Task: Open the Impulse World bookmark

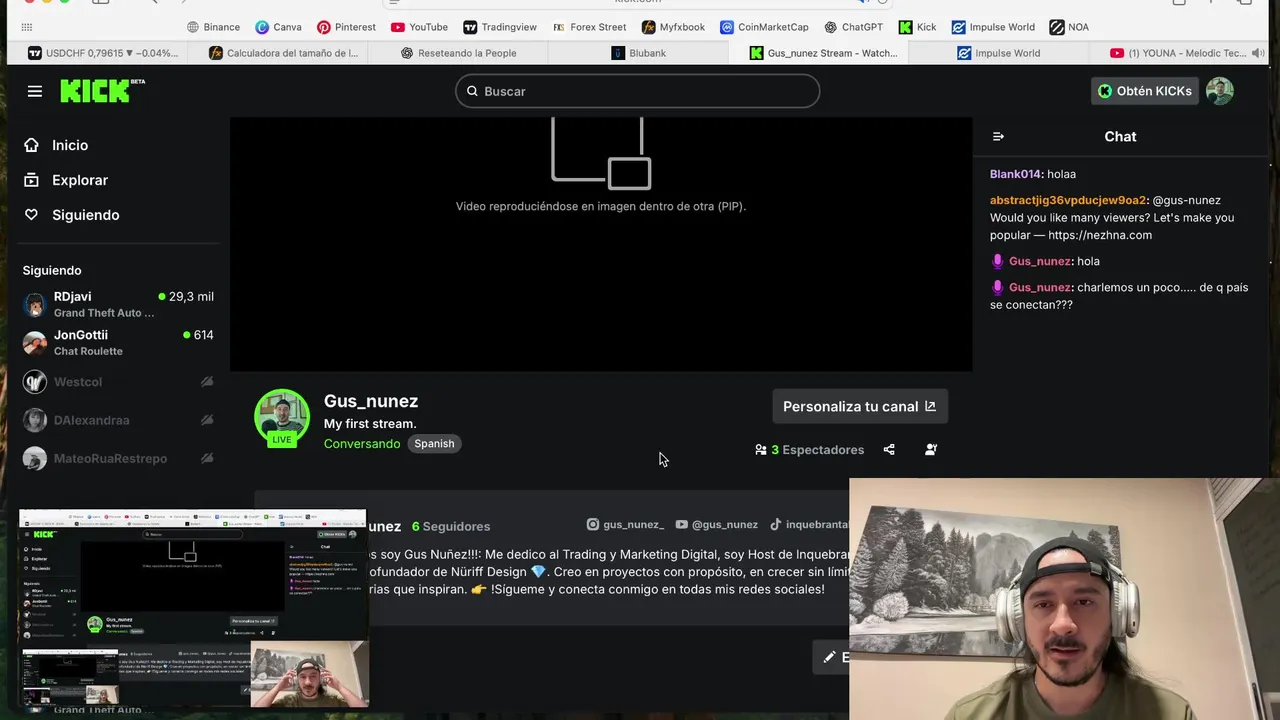Action: pyautogui.click(x=993, y=27)
